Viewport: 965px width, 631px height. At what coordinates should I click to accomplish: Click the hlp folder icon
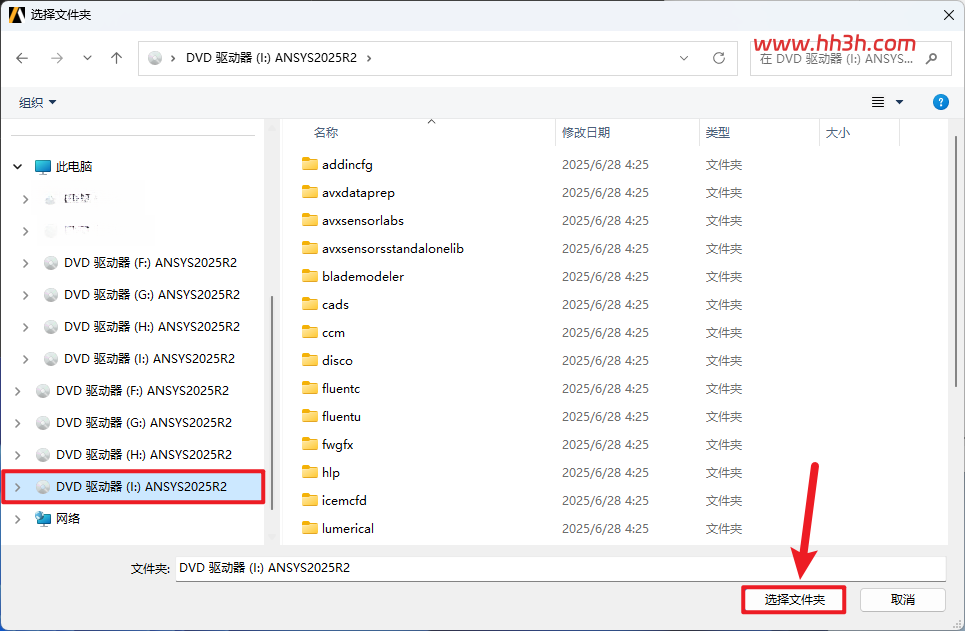pos(310,472)
